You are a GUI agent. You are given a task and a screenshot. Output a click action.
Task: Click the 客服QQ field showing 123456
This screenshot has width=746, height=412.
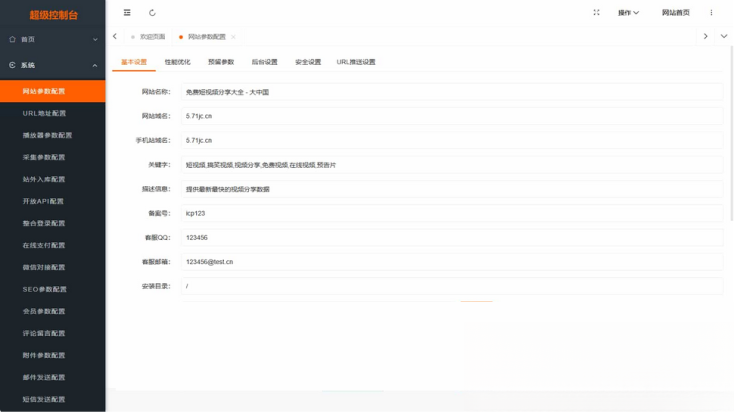click(x=452, y=238)
